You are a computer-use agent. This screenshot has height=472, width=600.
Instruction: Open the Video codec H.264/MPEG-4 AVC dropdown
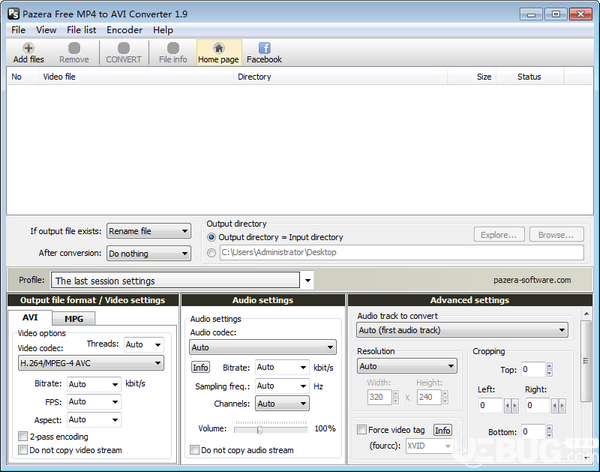[x=91, y=363]
